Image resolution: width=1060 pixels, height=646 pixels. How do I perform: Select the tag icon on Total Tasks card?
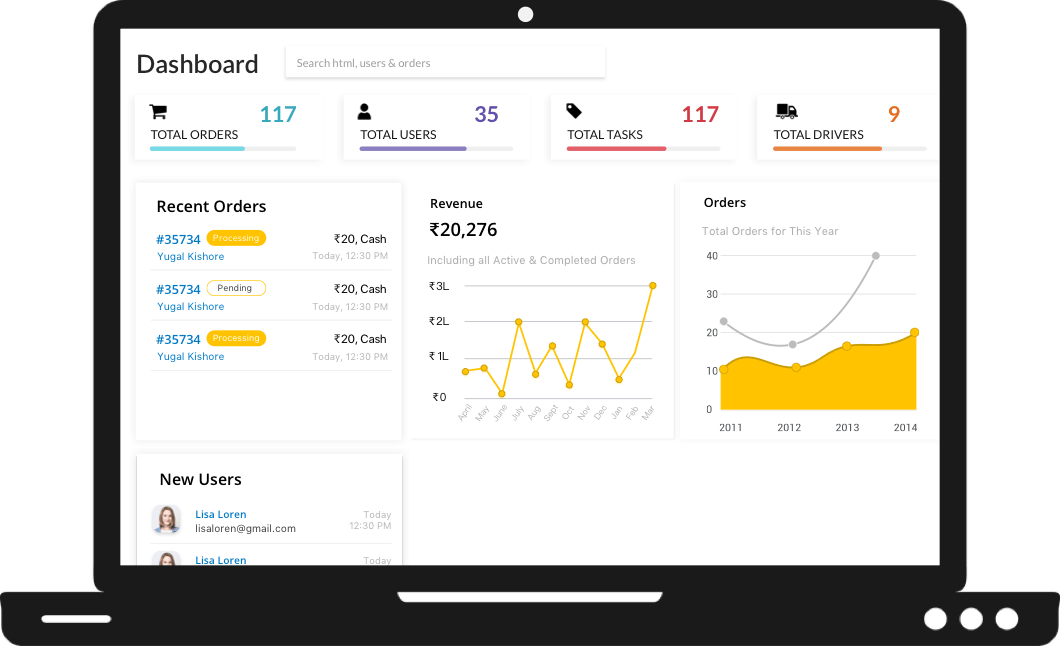pos(575,110)
